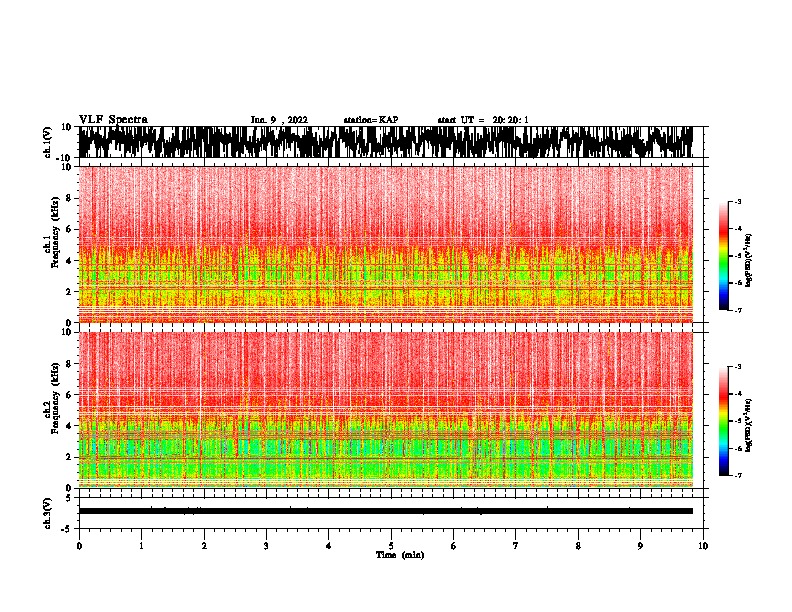
Task: Click the "6" kHz tick on ch.2 frequency axis
Action: click(70, 394)
